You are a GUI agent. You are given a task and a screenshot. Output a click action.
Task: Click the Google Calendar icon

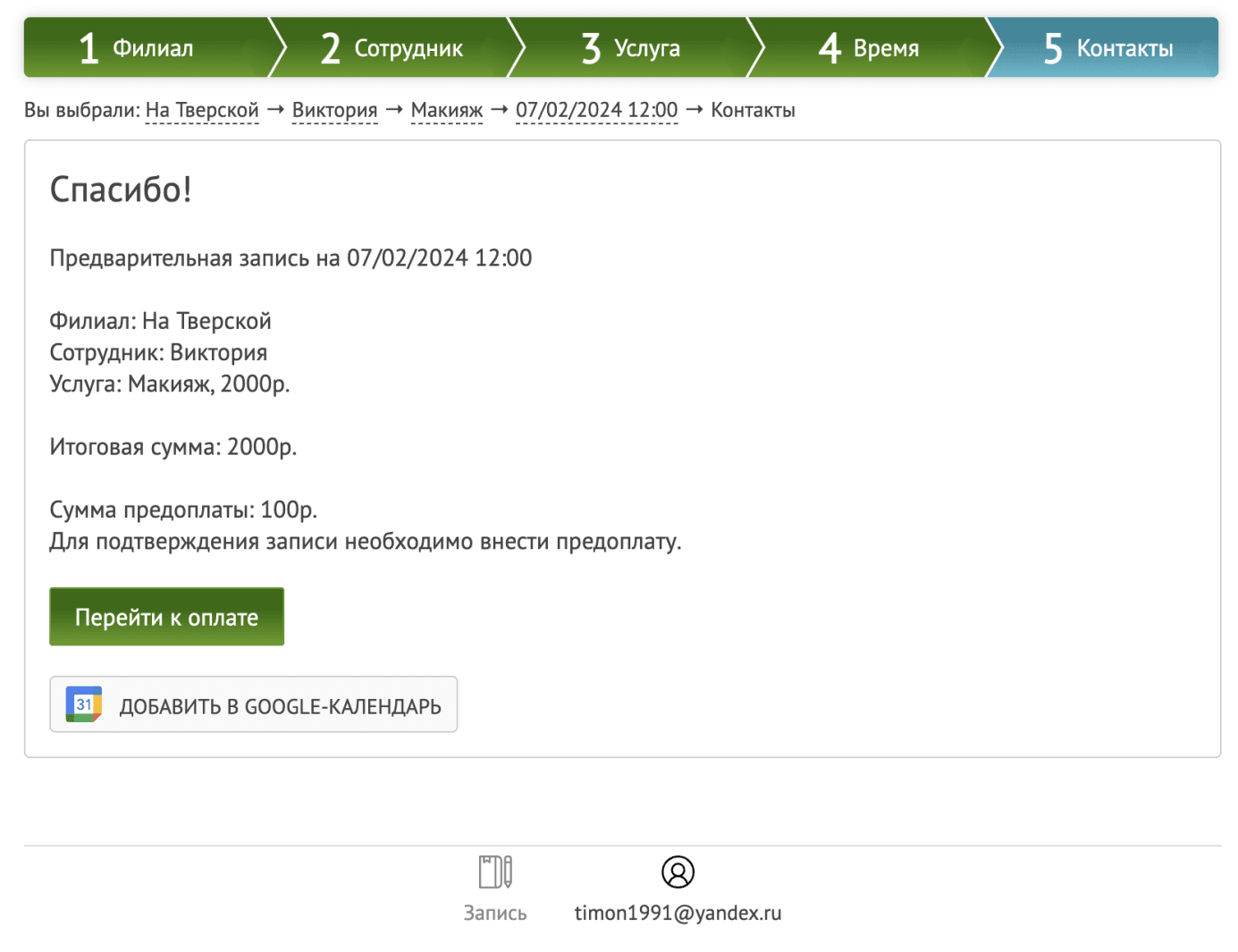pyautogui.click(x=82, y=704)
